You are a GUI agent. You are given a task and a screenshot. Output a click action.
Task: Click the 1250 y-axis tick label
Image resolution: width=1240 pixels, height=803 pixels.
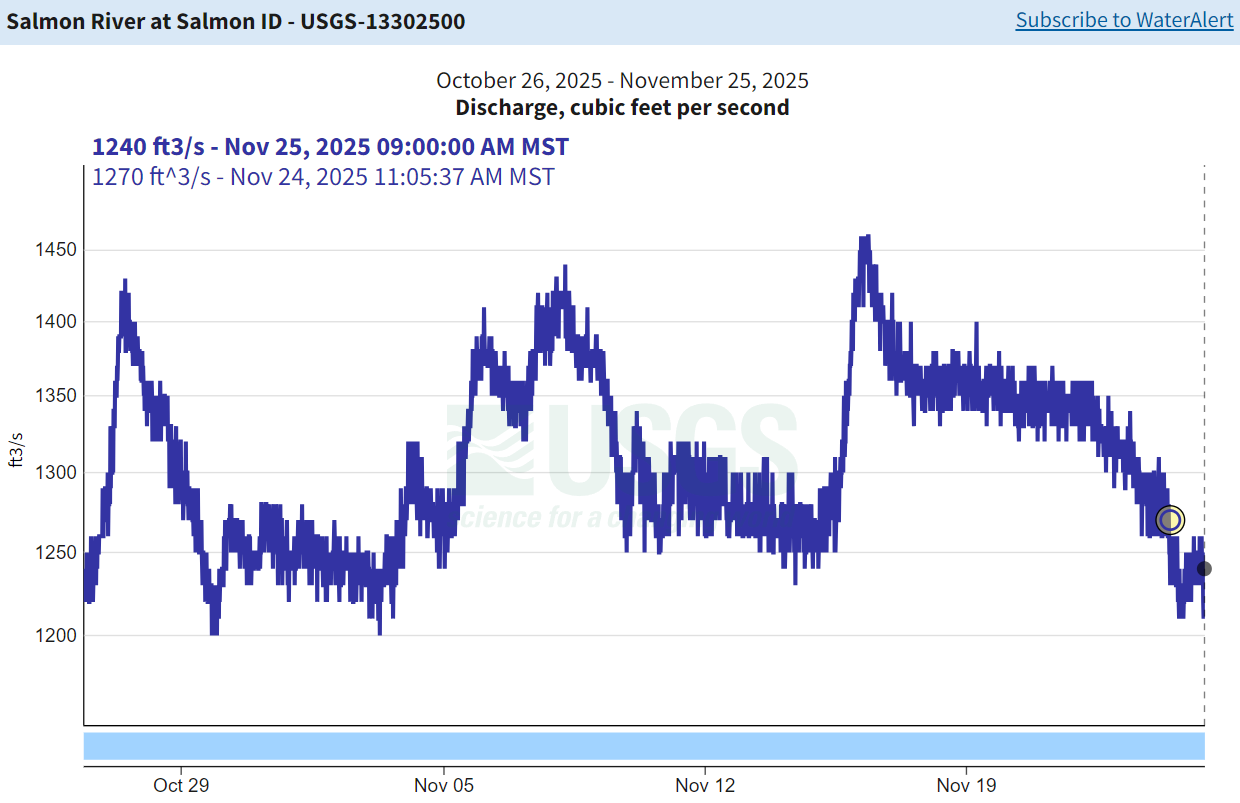52,552
